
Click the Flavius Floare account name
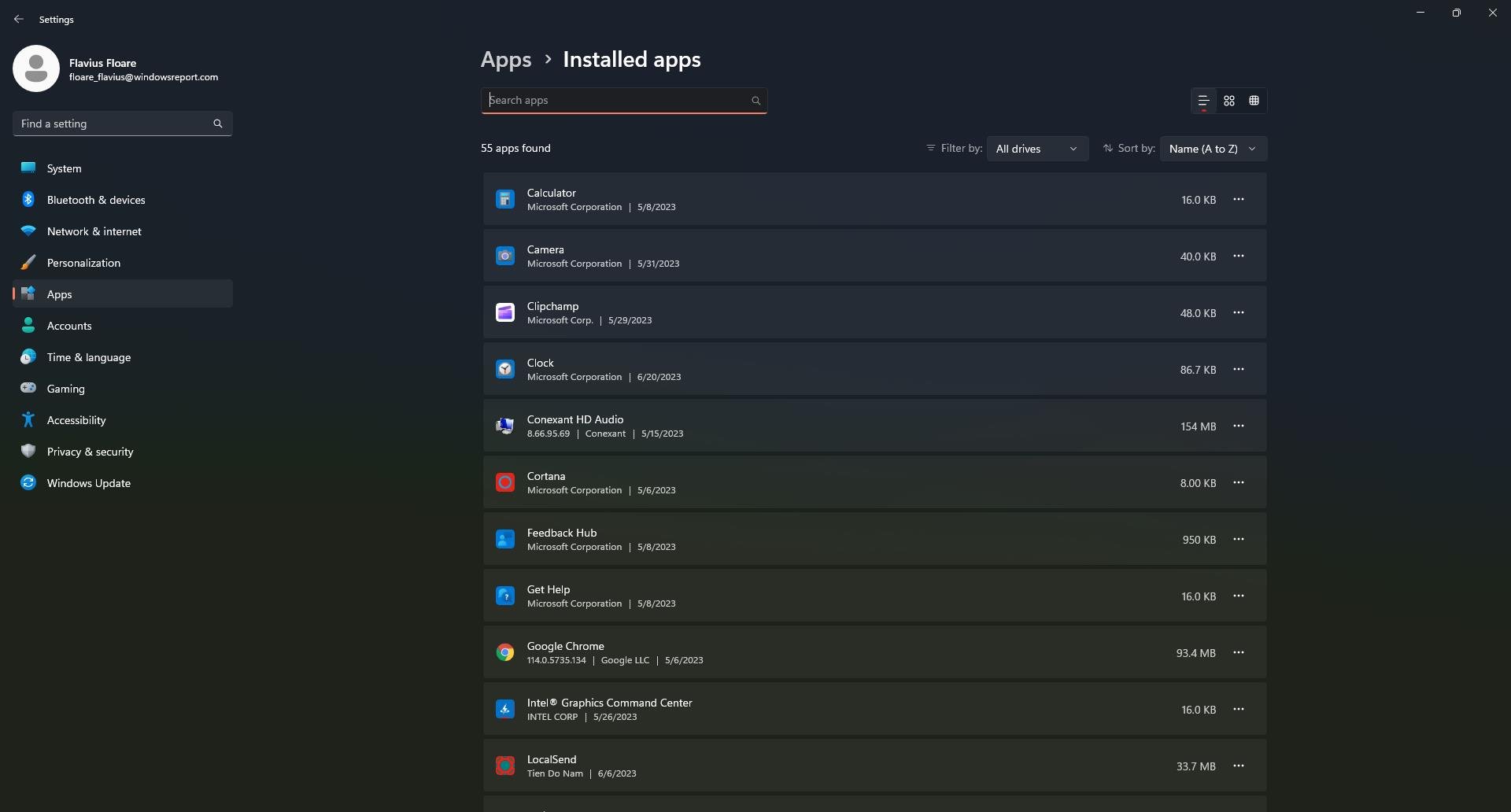(102, 63)
